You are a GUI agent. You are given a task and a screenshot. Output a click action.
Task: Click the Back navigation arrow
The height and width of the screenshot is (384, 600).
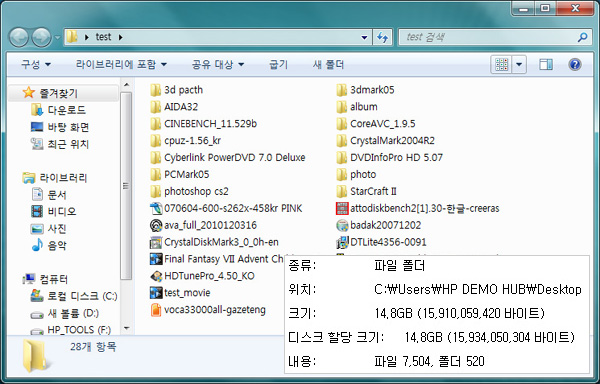19,37
